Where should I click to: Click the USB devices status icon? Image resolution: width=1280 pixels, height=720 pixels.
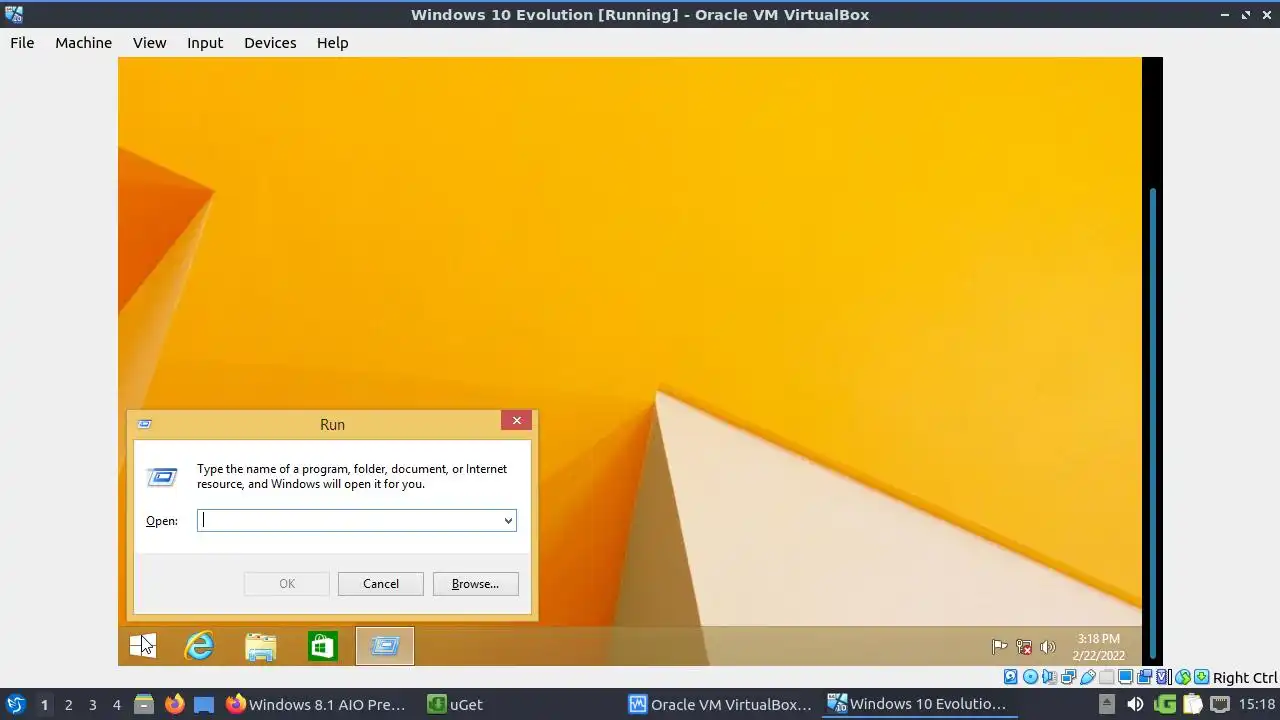[1087, 677]
